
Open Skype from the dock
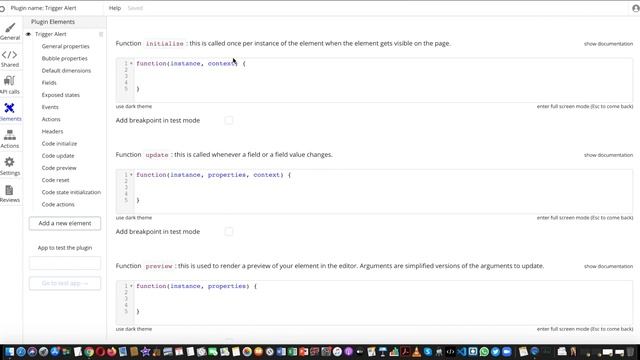tap(428, 352)
